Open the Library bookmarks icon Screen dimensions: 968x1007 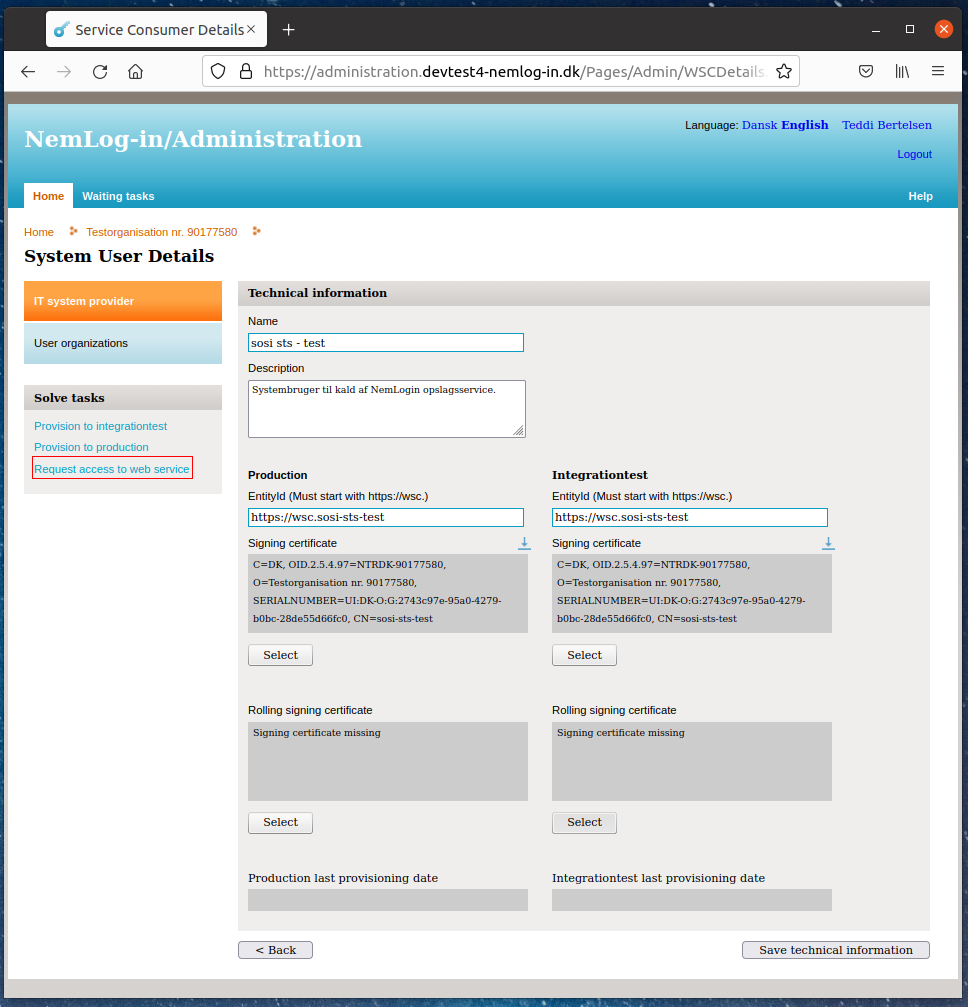(902, 72)
